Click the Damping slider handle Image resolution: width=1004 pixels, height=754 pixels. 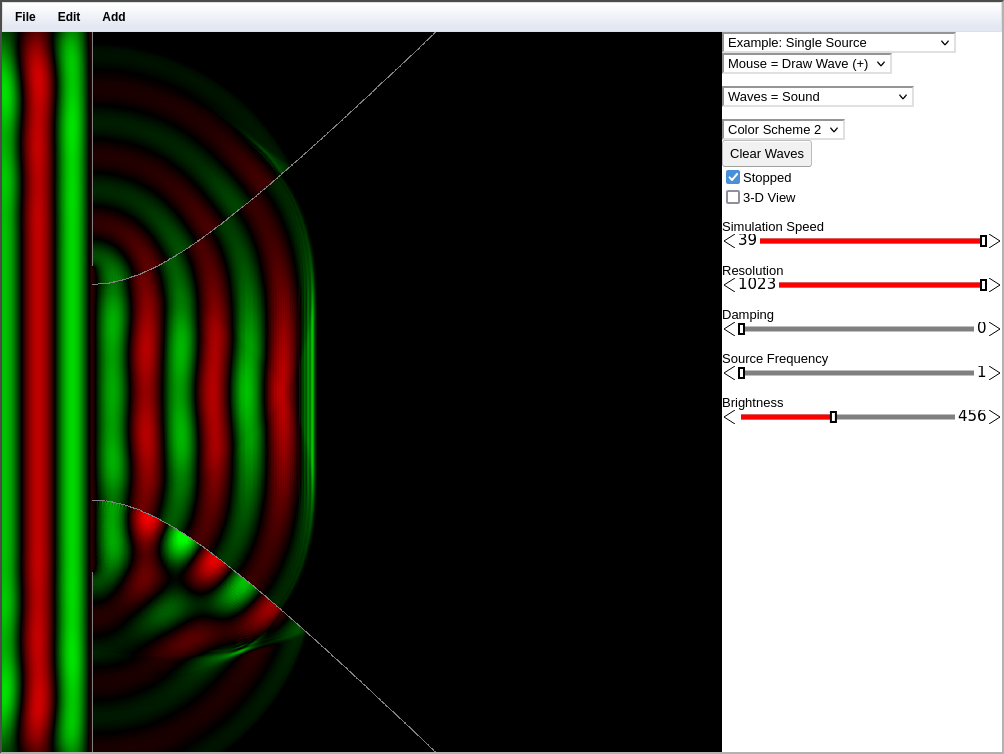[x=741, y=329]
